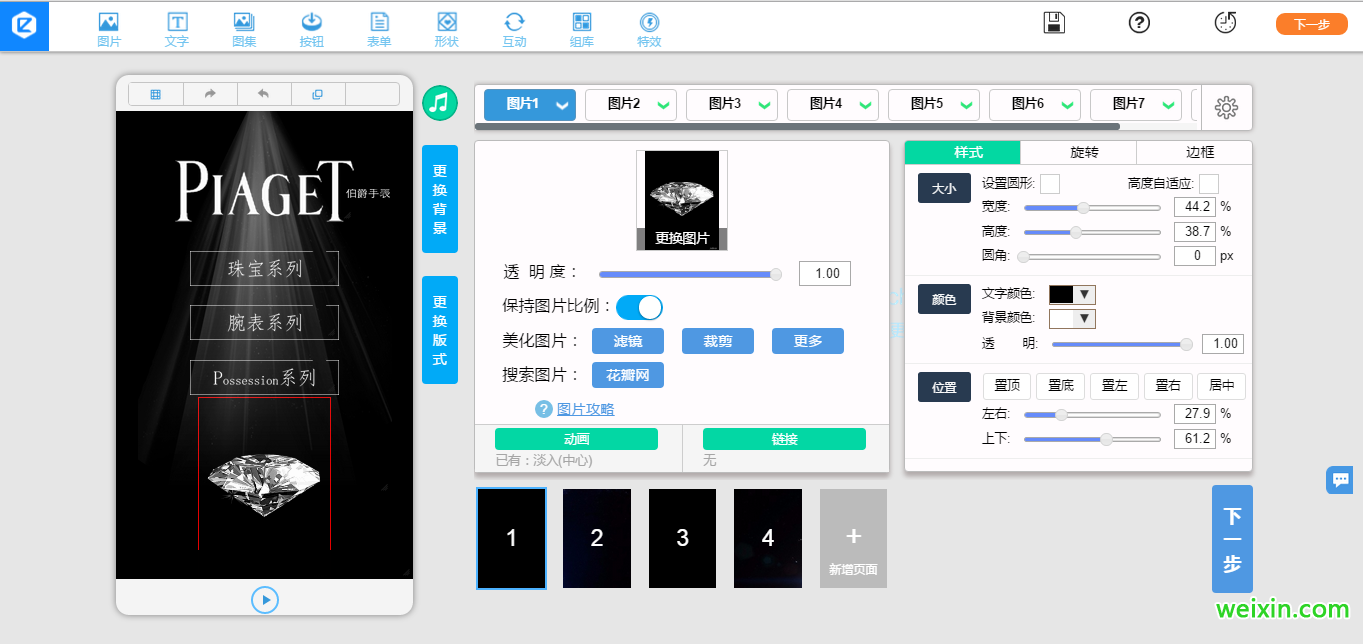
Task: Open the gear settings icon
Action: [x=1226, y=108]
